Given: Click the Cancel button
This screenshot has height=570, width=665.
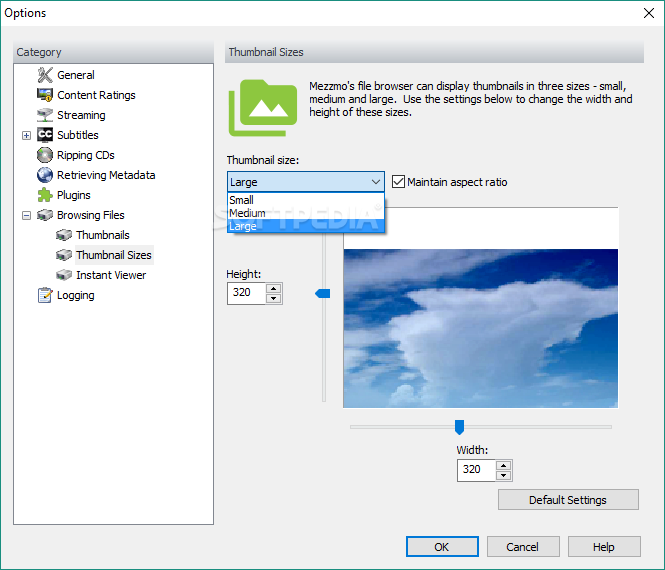Looking at the screenshot, I should coord(522,547).
